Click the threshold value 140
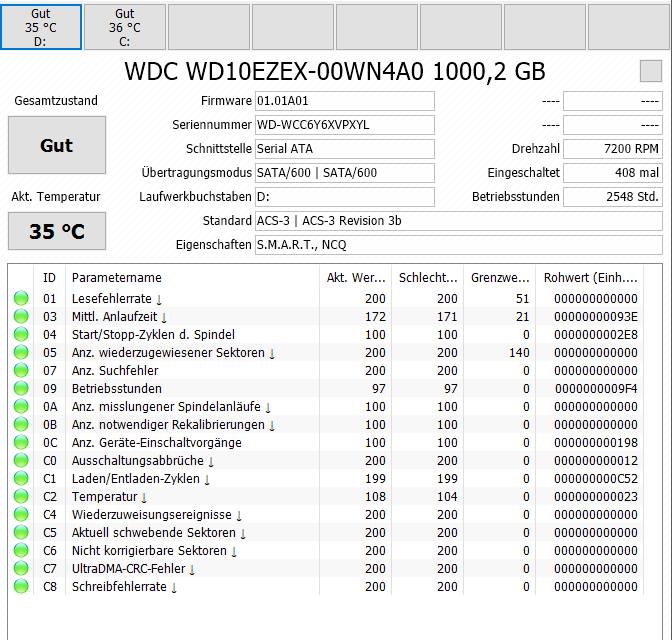 519,352
